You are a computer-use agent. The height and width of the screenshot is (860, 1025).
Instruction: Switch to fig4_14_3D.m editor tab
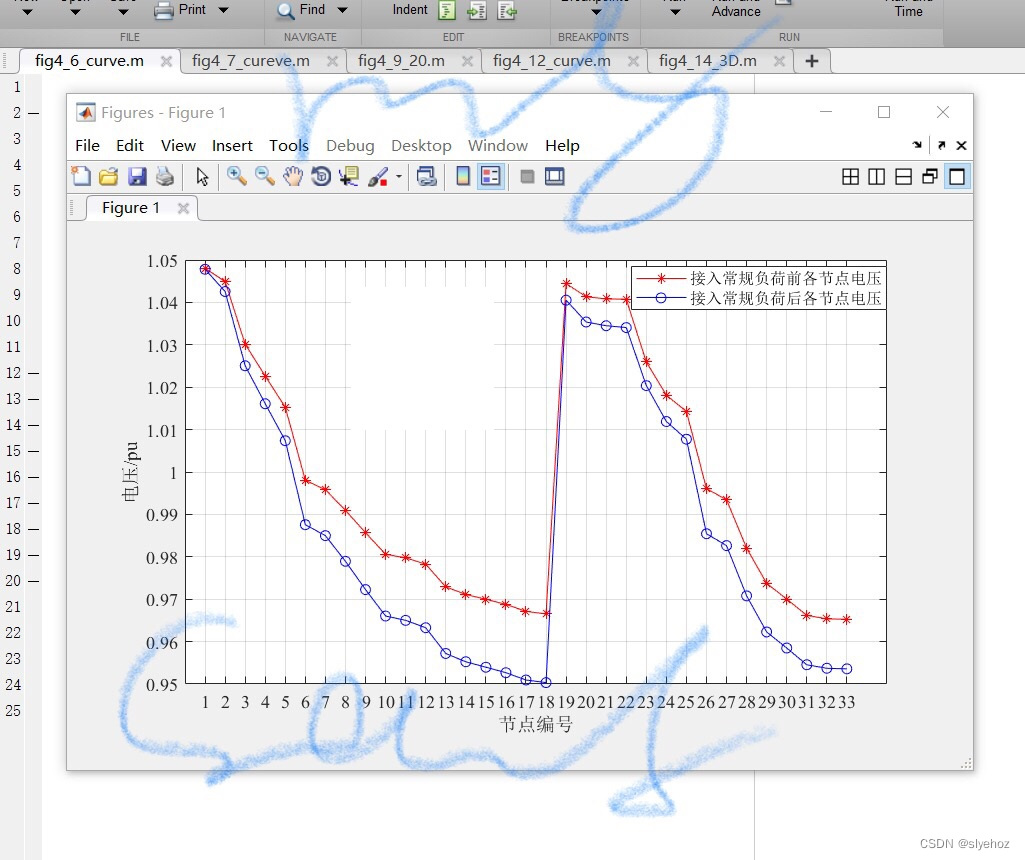(x=708, y=61)
